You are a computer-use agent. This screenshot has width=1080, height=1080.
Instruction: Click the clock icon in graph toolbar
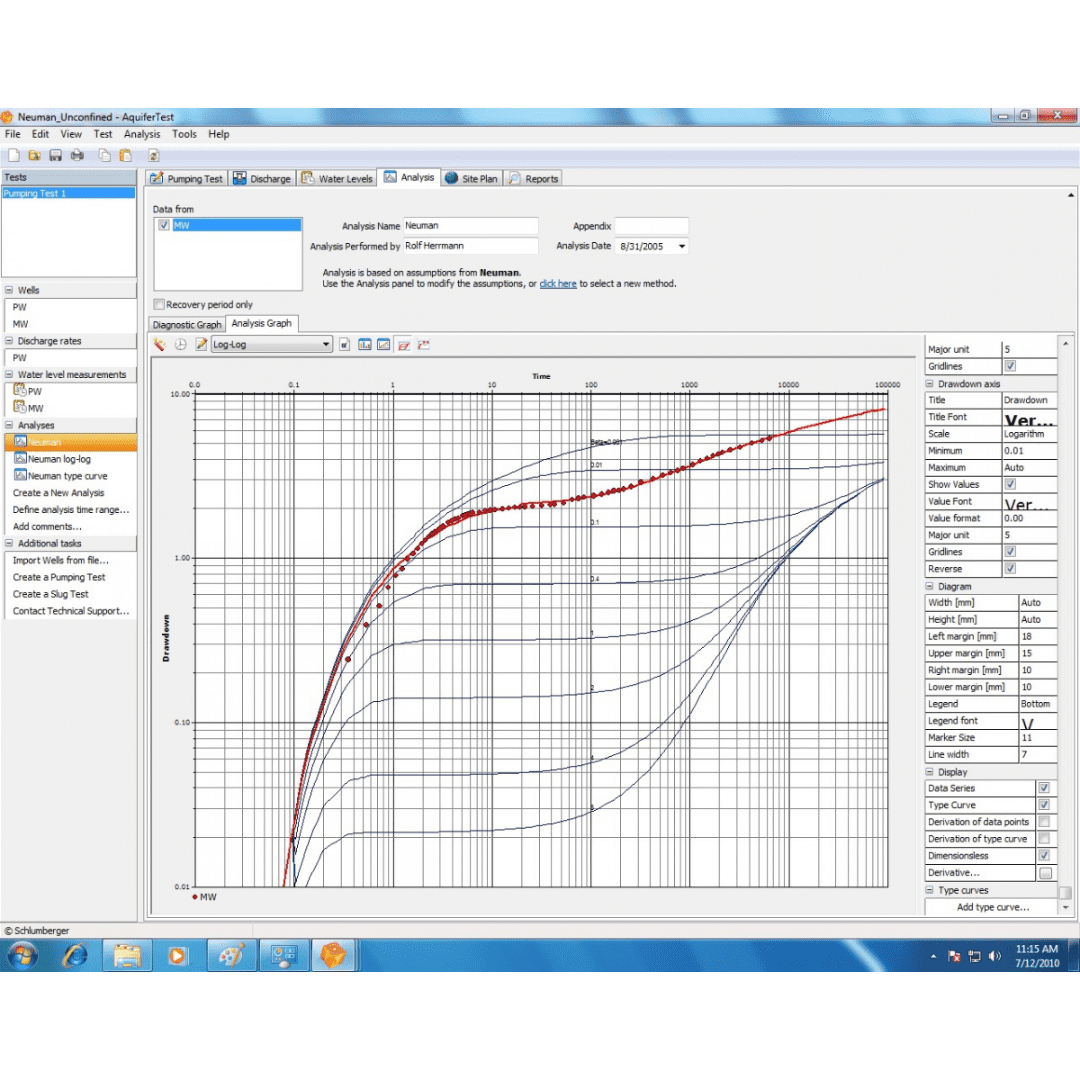[181, 344]
